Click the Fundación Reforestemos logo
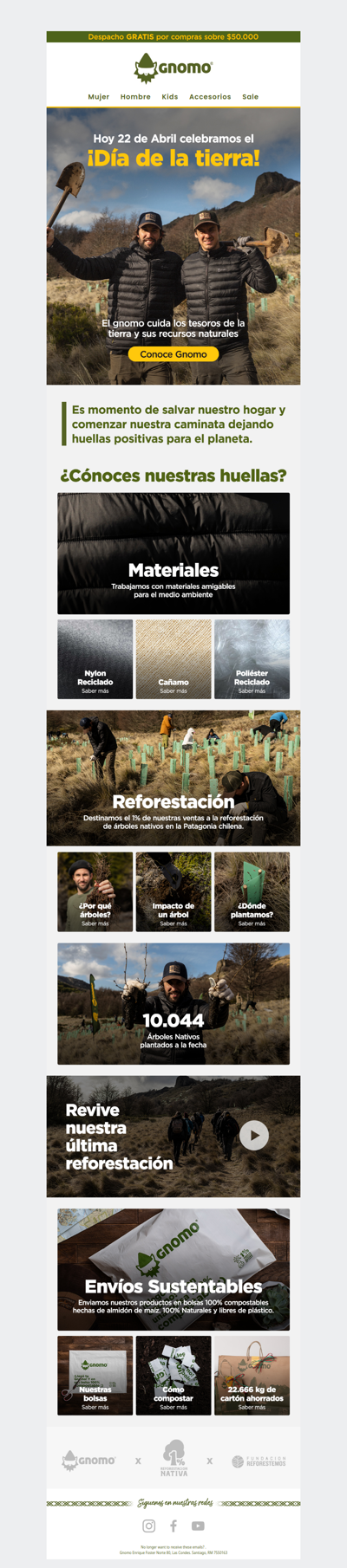This screenshot has width=347, height=1568. point(259,1461)
